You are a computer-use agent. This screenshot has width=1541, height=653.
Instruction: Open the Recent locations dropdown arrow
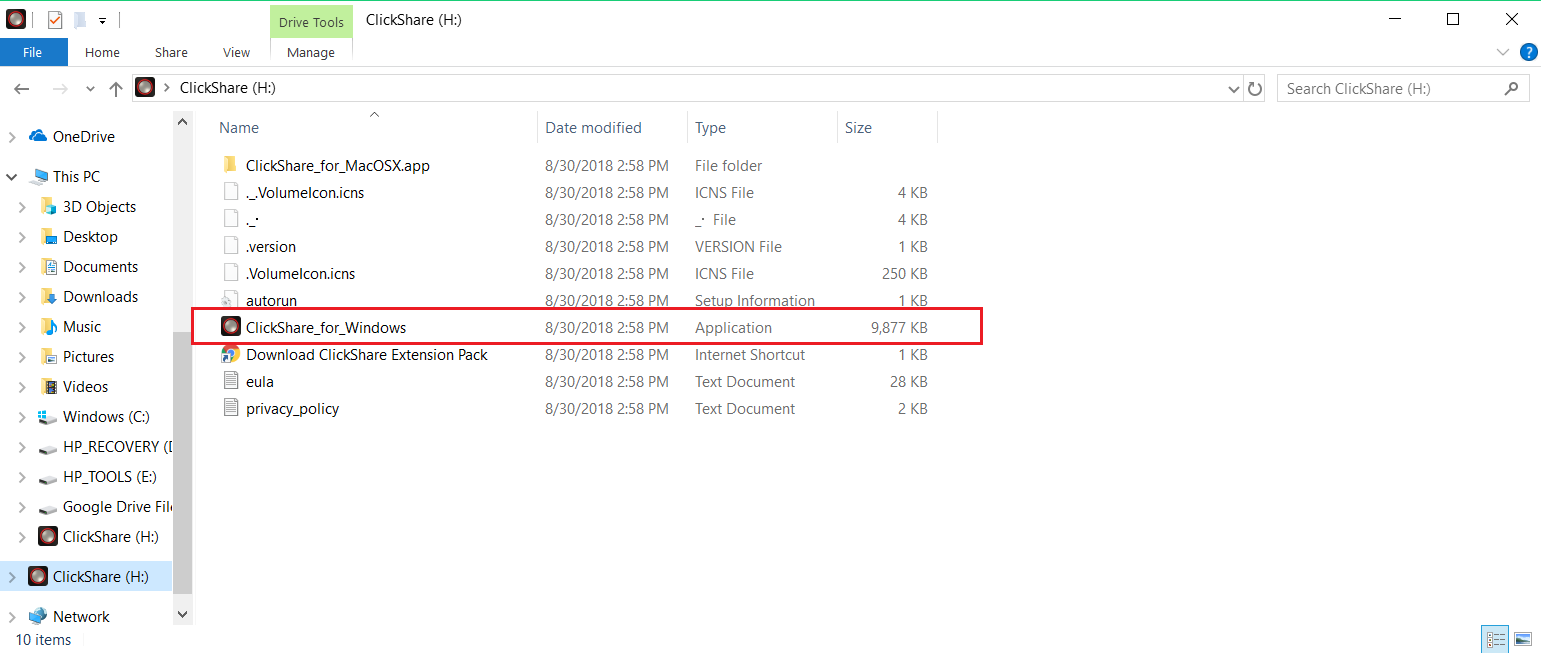tap(90, 89)
